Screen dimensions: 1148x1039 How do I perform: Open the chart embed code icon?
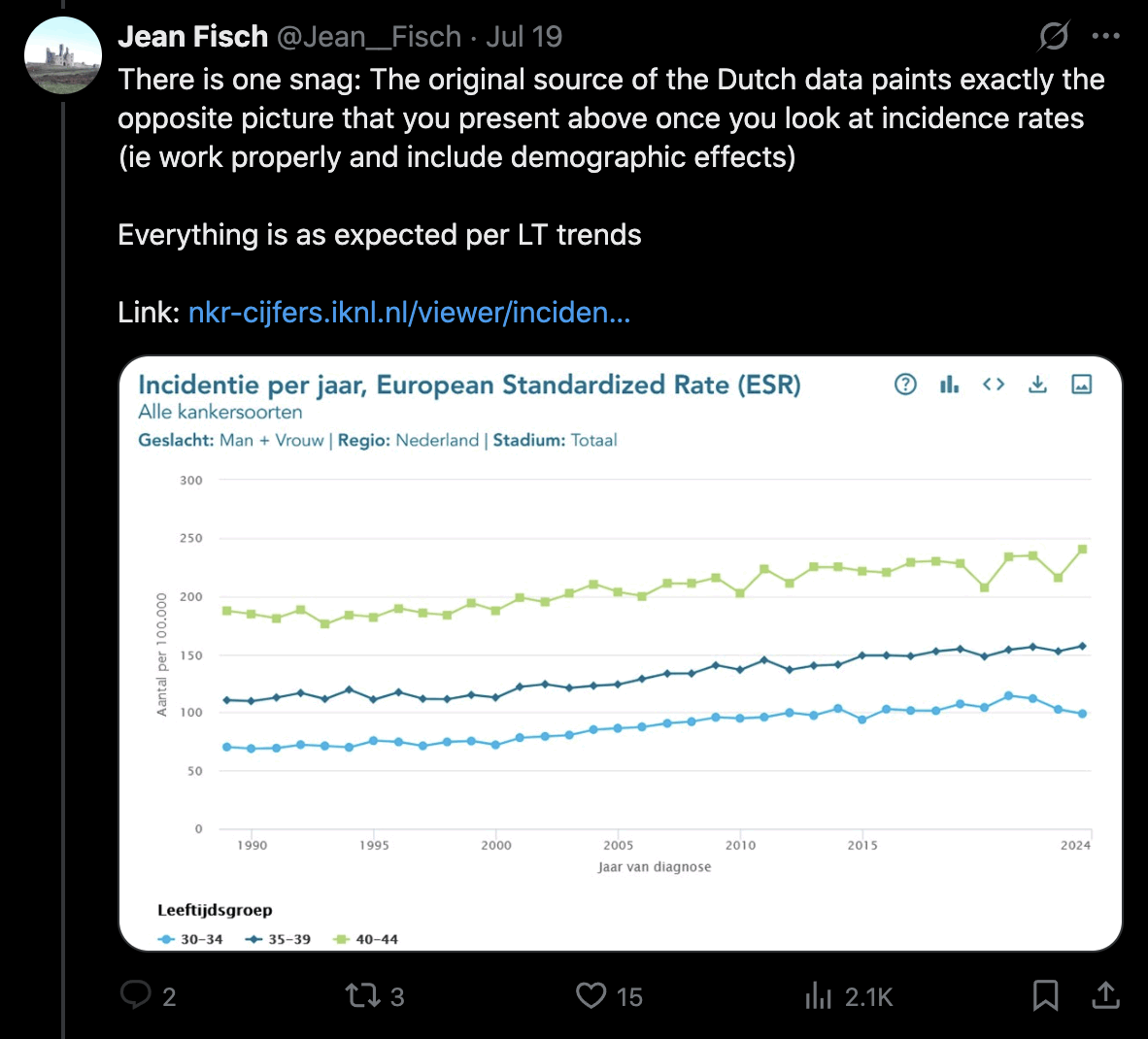point(993,385)
